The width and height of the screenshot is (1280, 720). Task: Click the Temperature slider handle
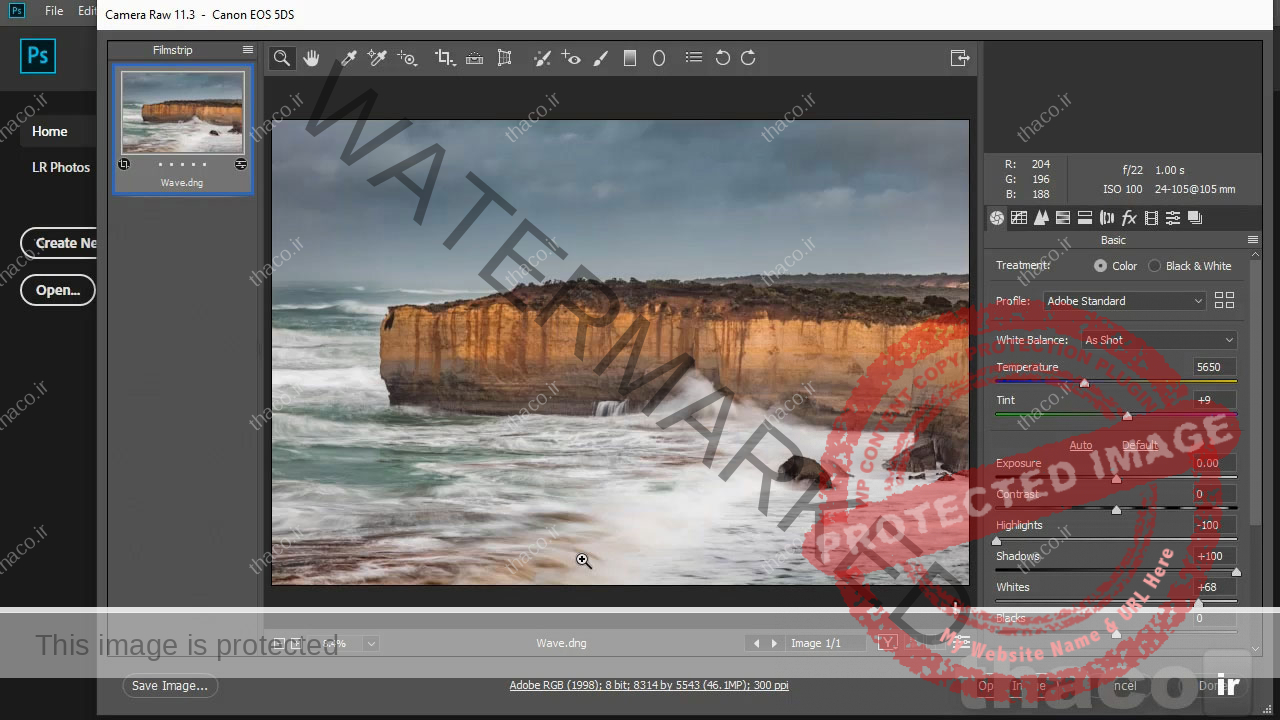(1084, 383)
